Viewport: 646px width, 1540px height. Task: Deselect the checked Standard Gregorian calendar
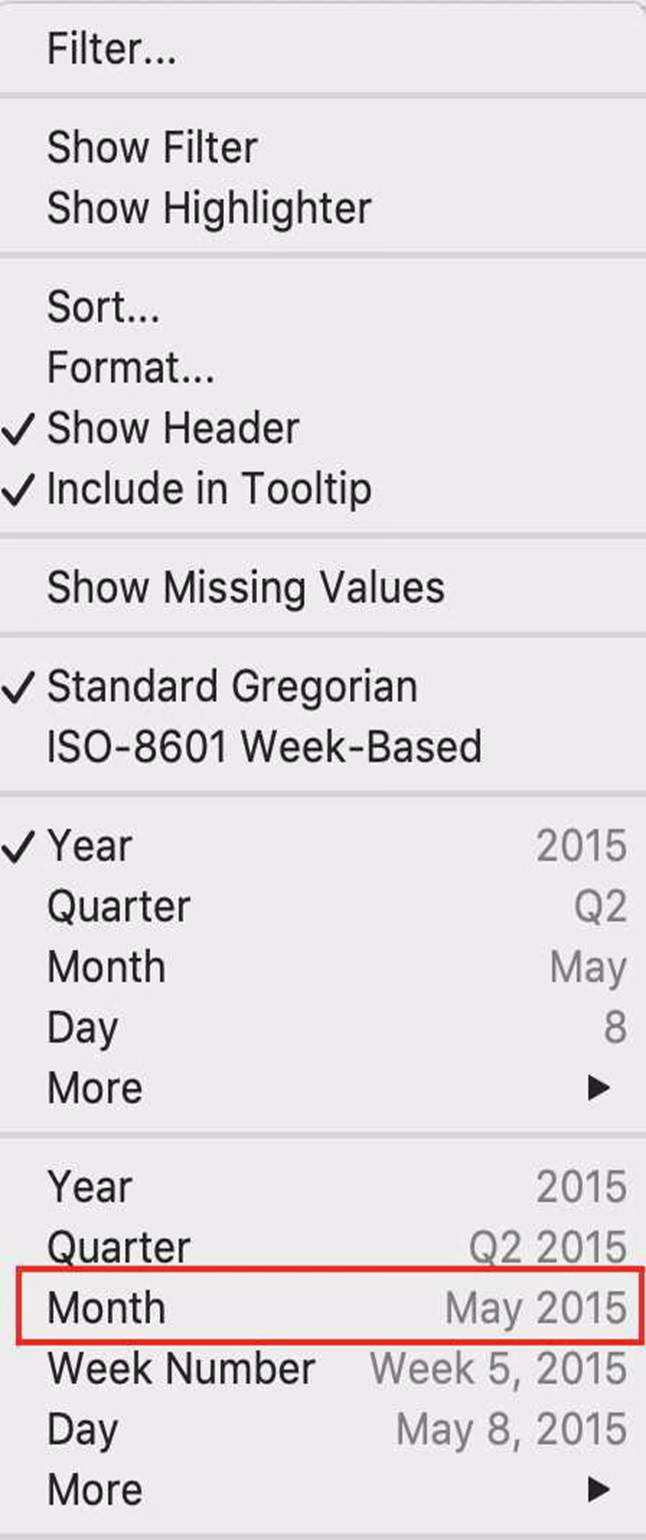point(231,687)
